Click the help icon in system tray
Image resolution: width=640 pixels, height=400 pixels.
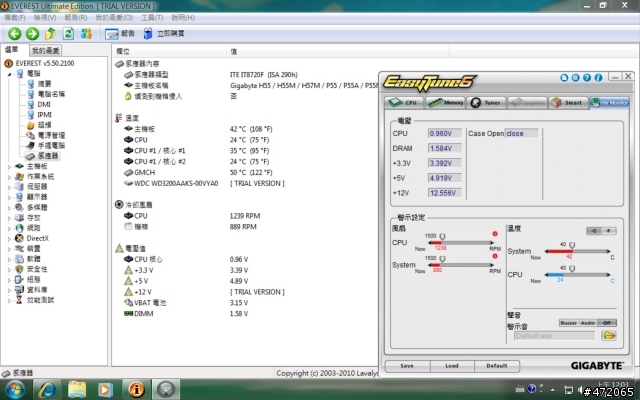tap(531, 389)
